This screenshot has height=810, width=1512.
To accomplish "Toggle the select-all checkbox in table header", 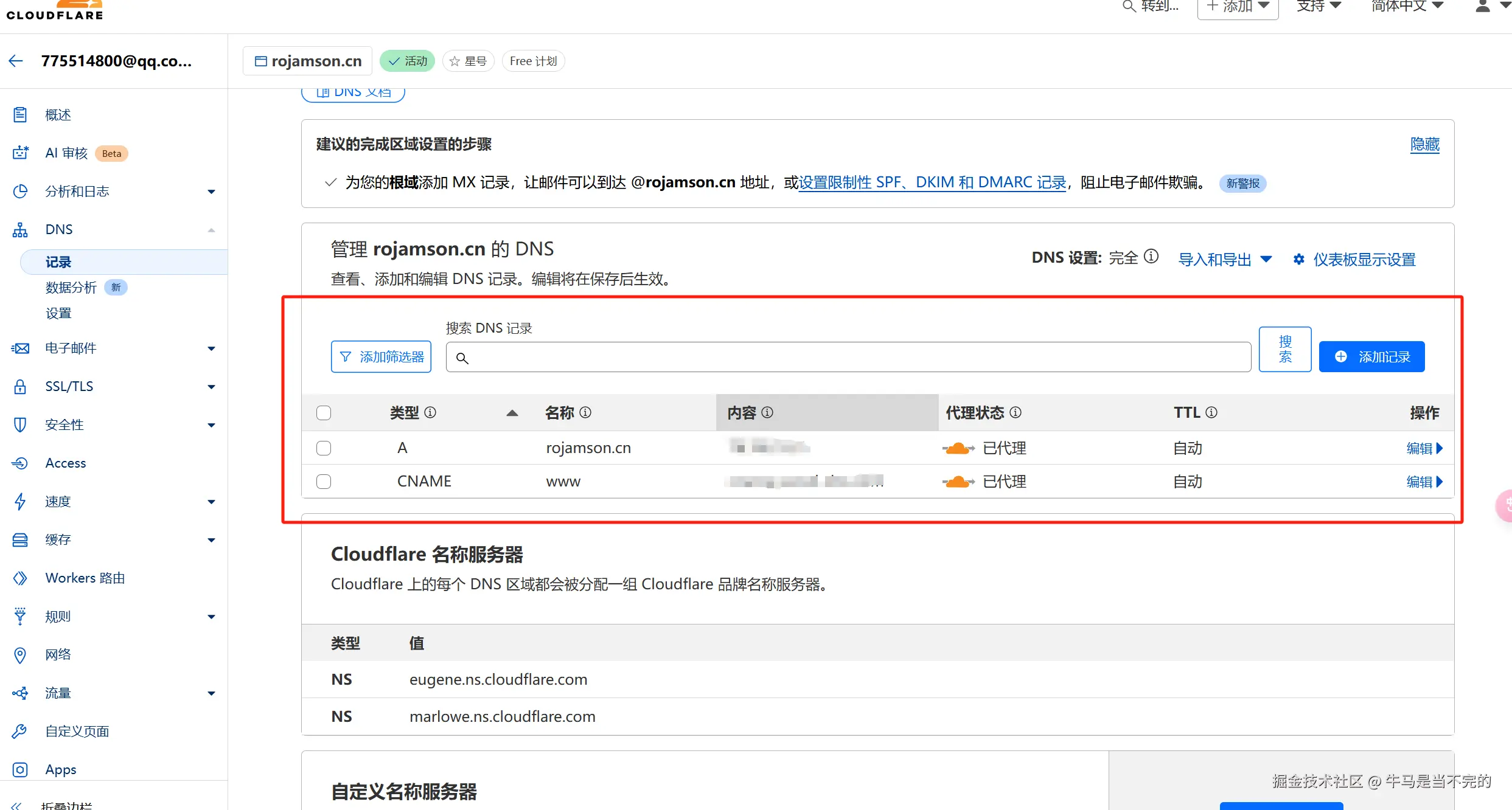I will point(324,413).
